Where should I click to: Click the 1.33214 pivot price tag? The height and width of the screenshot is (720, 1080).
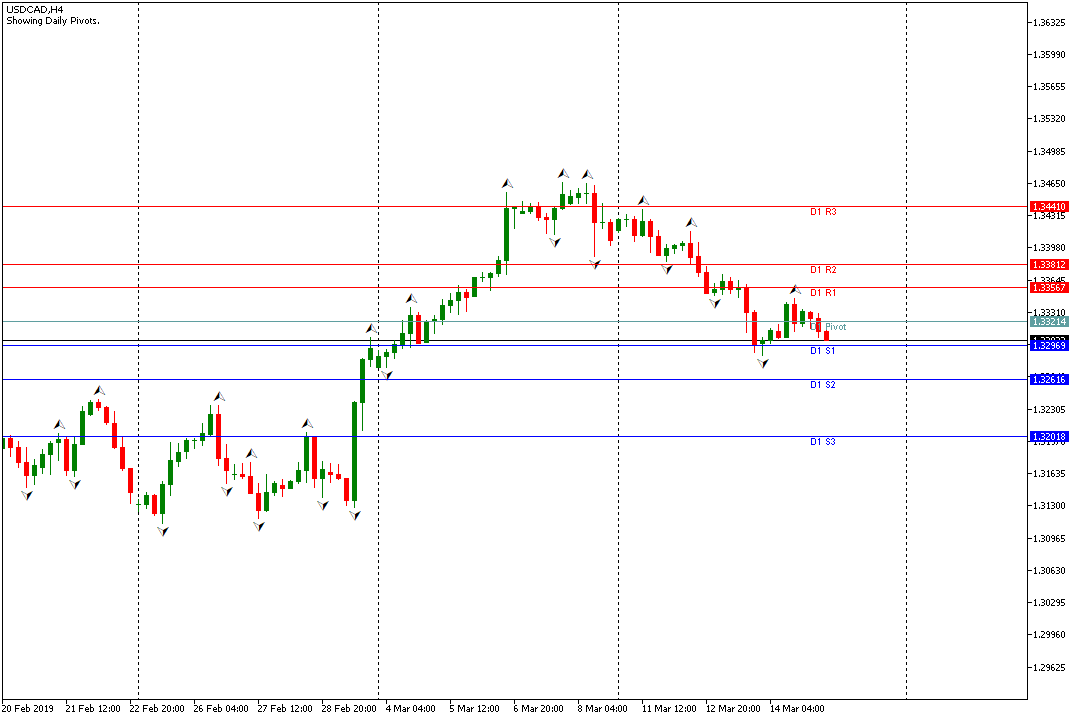[x=1049, y=322]
